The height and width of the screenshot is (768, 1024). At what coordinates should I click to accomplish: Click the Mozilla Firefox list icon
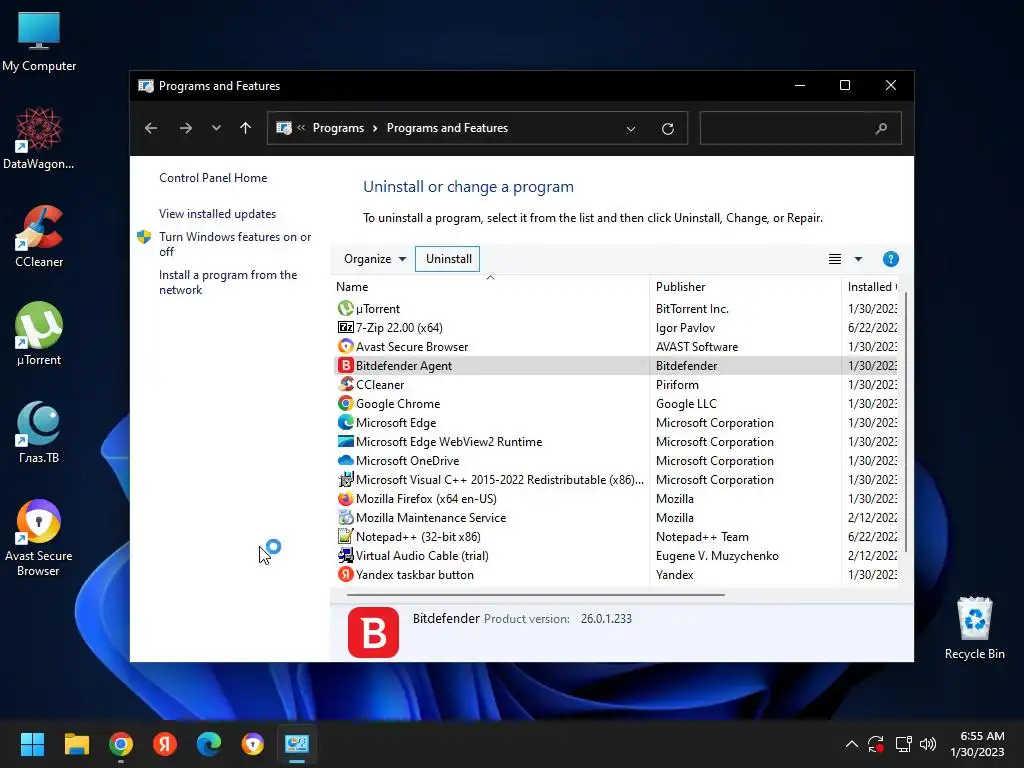[345, 498]
